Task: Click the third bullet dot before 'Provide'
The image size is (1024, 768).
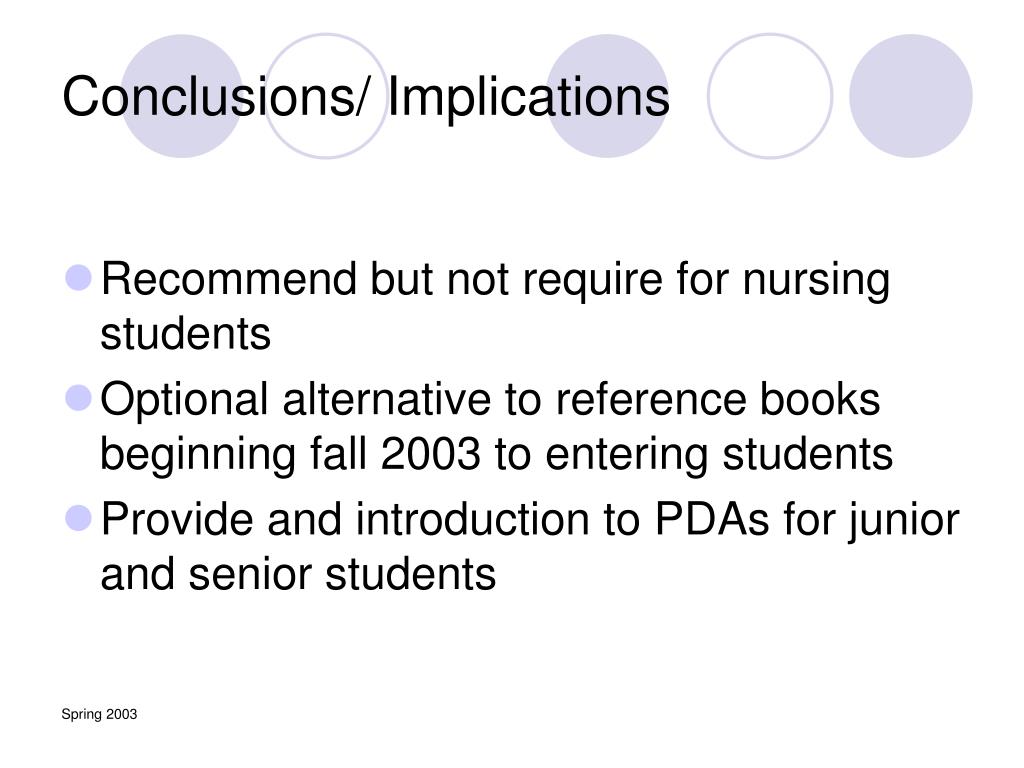Action: tap(79, 518)
